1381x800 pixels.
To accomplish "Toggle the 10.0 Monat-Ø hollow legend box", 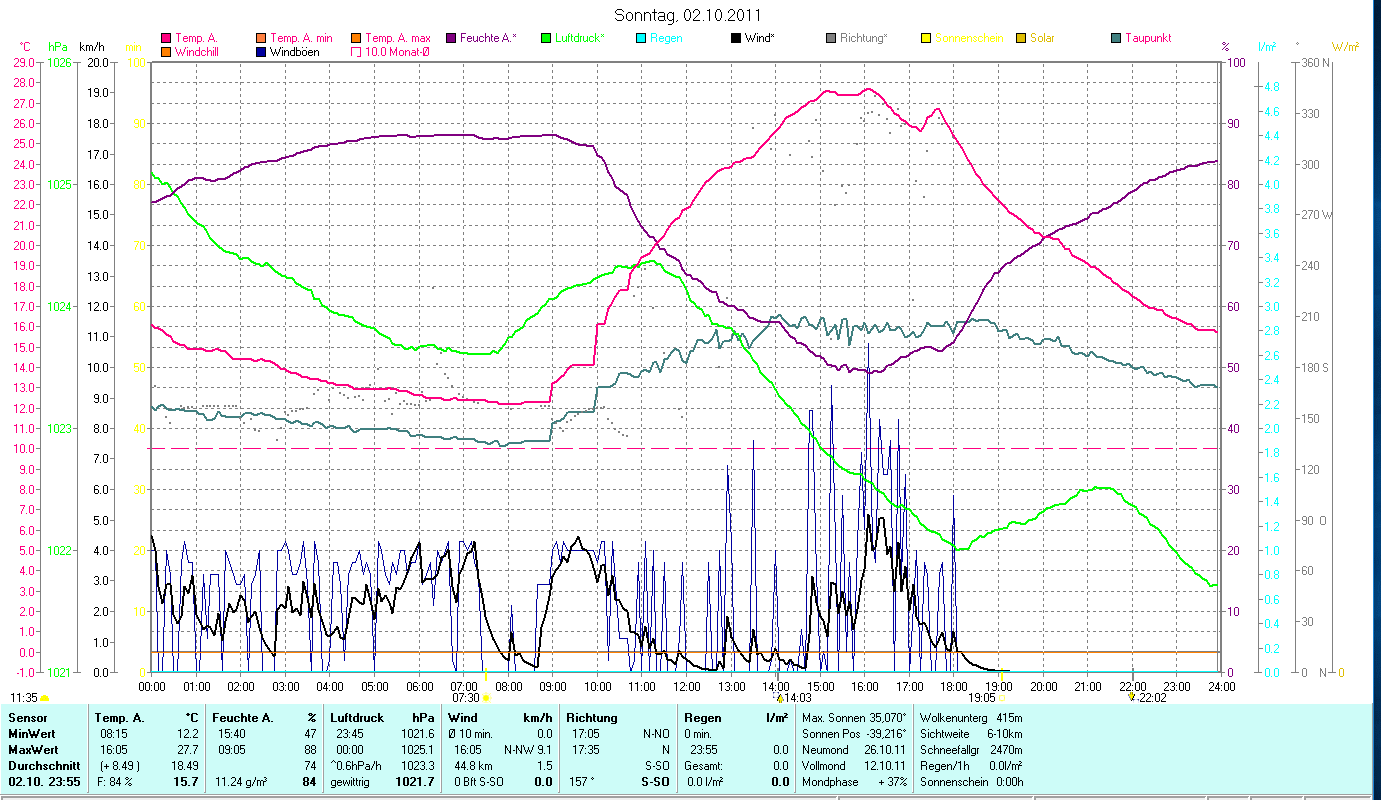I will pyautogui.click(x=355, y=51).
